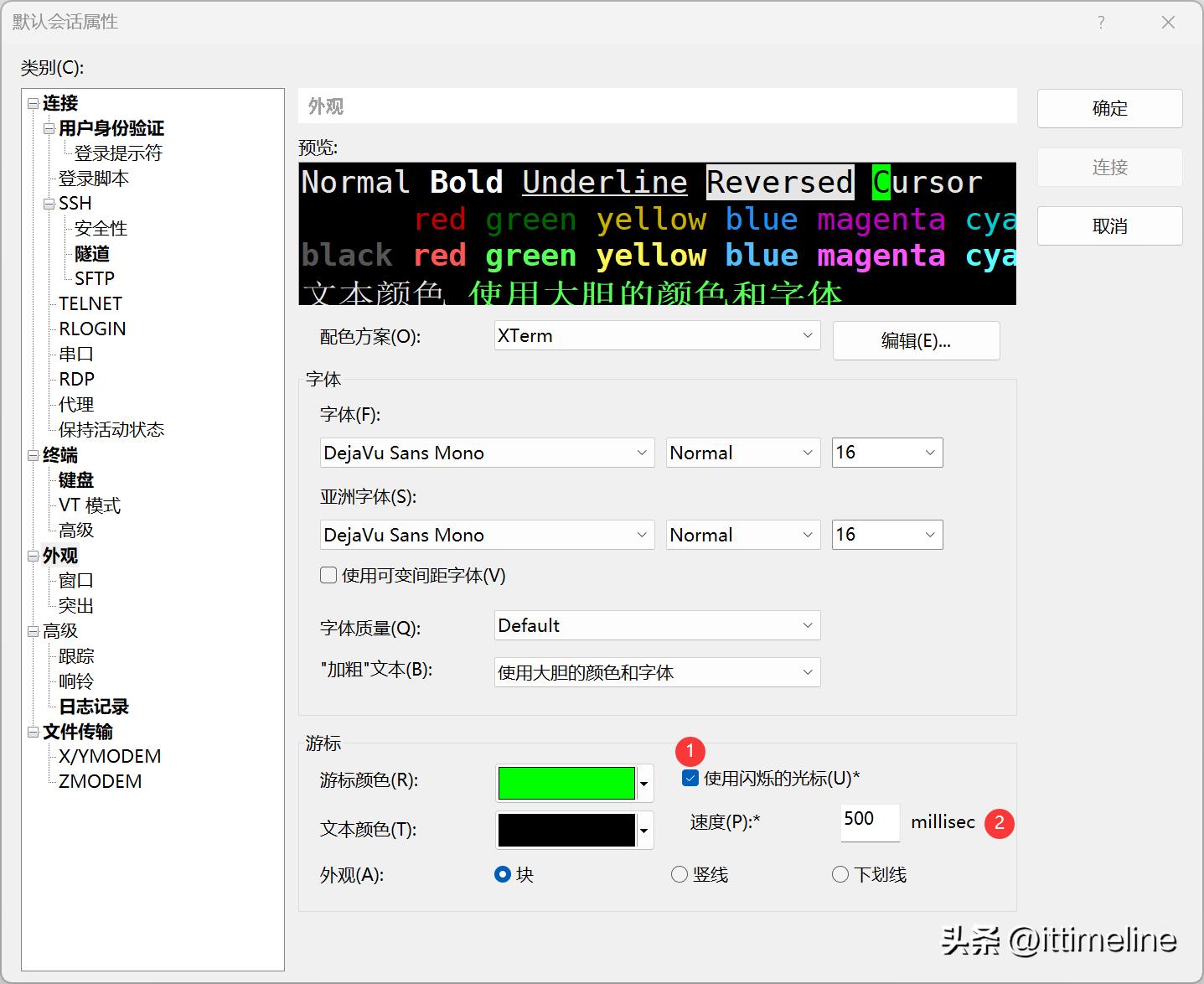Enable 使用可变间距字体 checkbox
The height and width of the screenshot is (984, 1204).
point(328,576)
